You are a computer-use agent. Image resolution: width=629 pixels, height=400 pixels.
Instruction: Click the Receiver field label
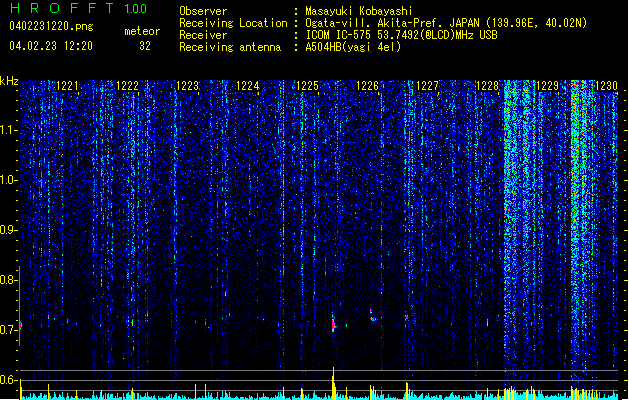[203, 35]
